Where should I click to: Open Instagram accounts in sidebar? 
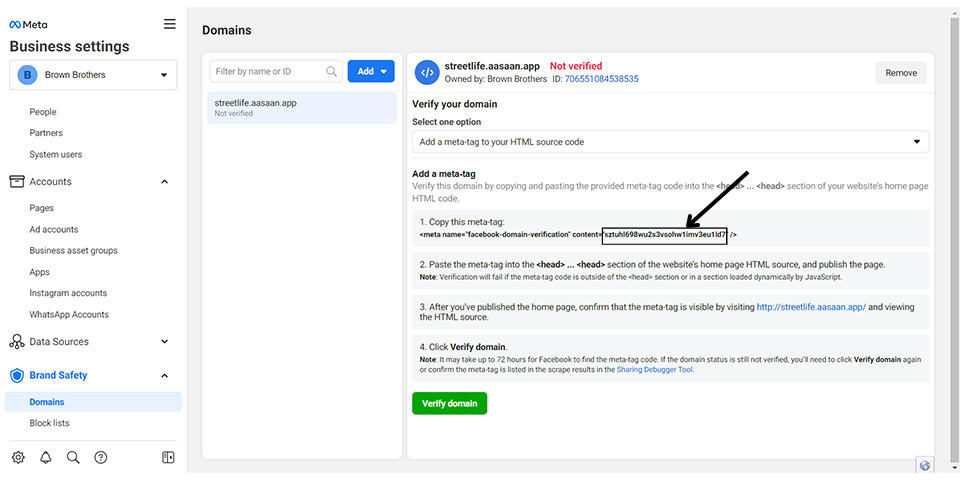coord(68,293)
